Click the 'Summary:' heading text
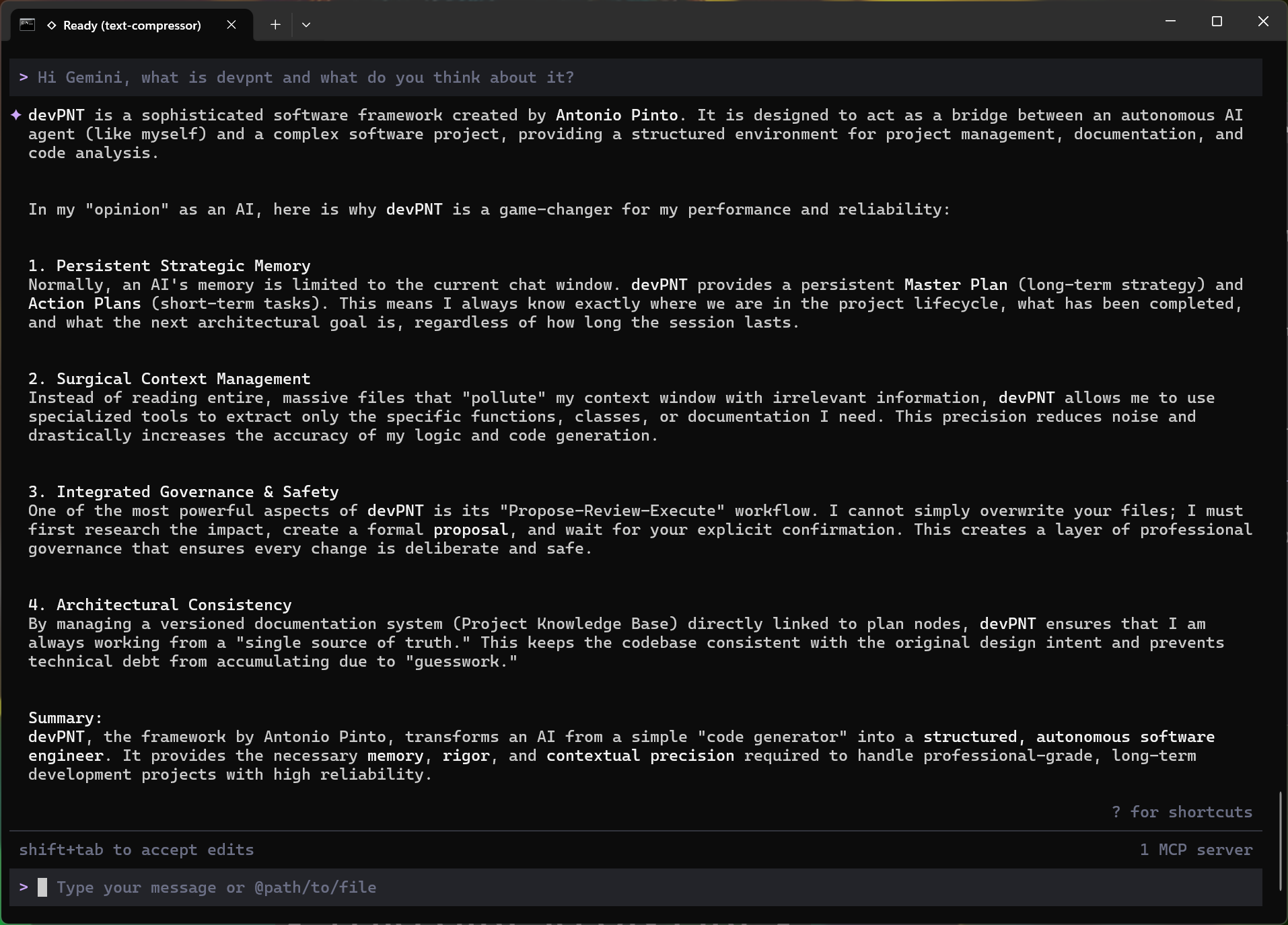Screen dimensions: 1288x925 [x=65, y=718]
